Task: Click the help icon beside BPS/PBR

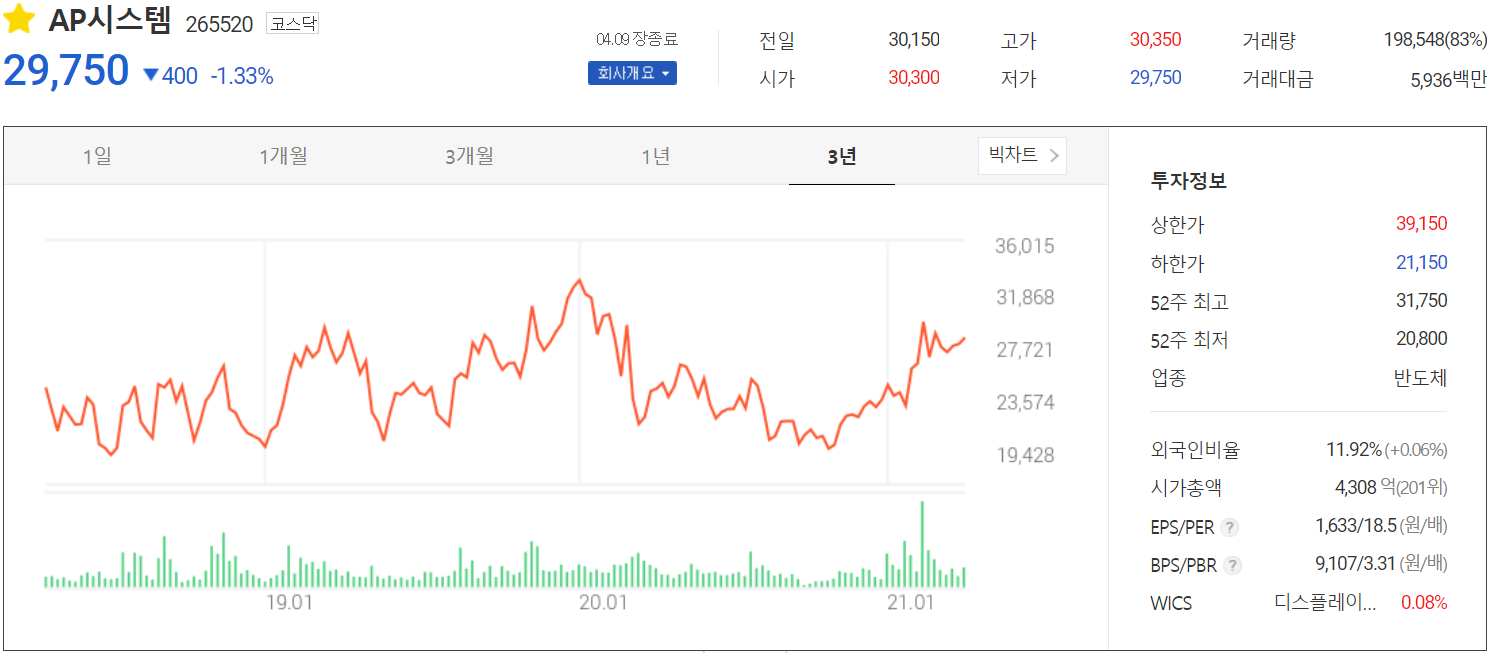Action: point(1233,566)
